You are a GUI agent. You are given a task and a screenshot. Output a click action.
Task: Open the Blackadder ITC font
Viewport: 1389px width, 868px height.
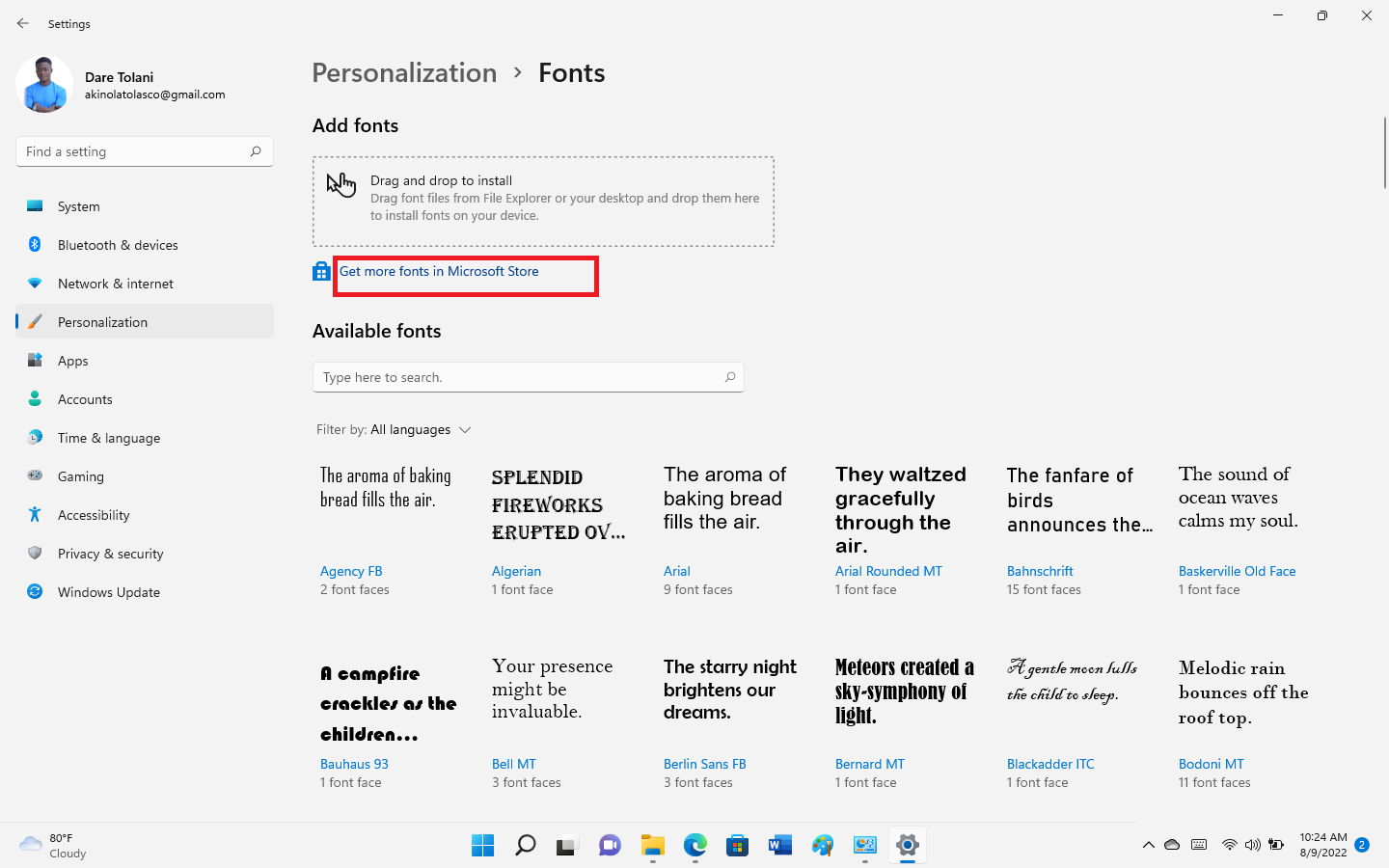click(x=1050, y=764)
